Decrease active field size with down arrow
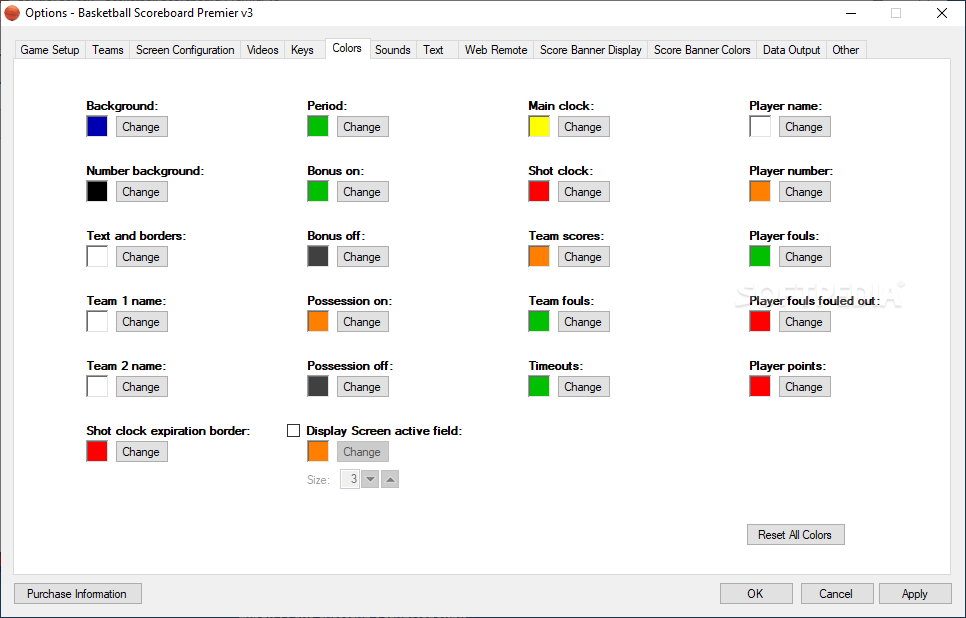This screenshot has height=618, width=966. click(370, 479)
